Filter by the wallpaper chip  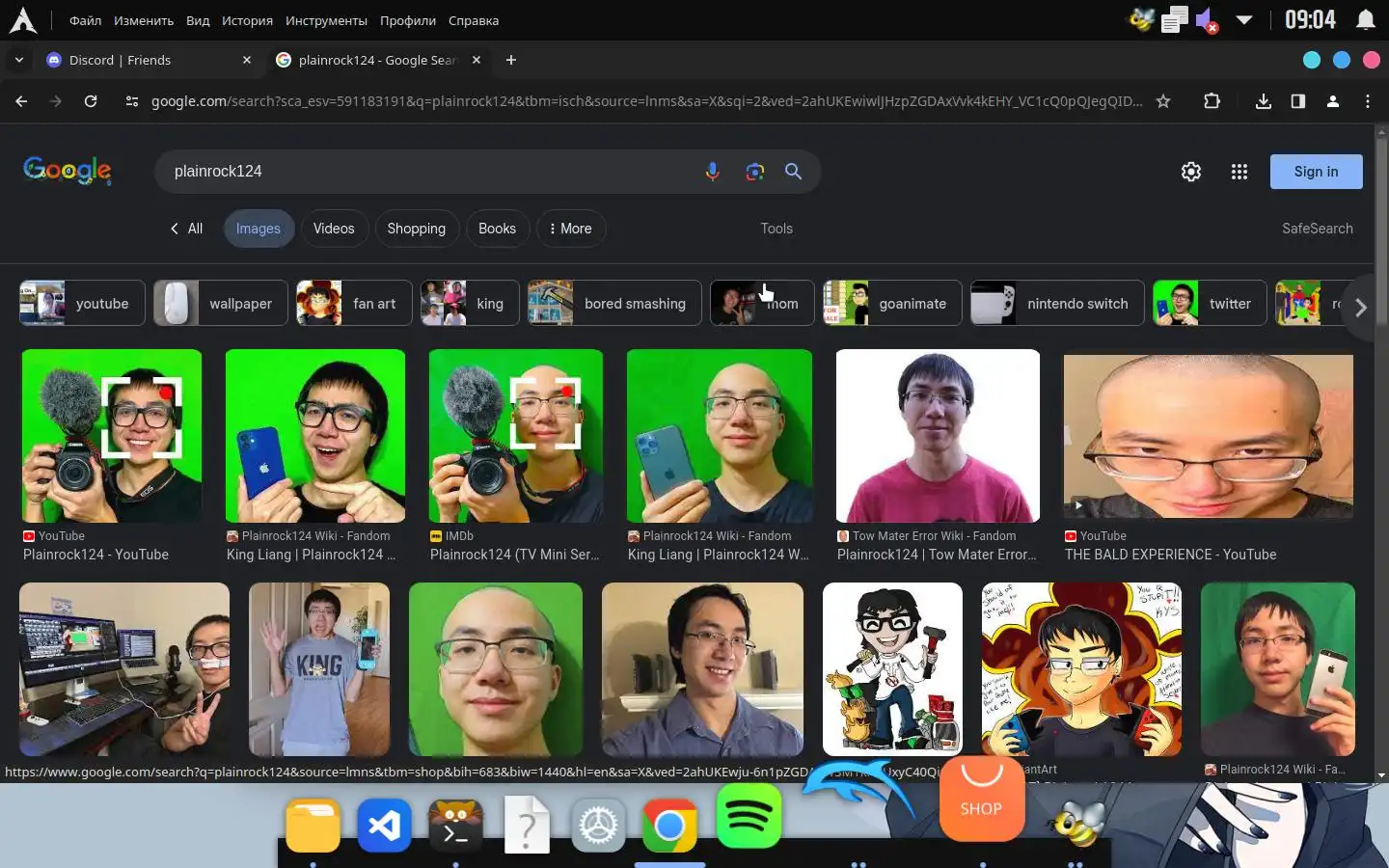[220, 303]
